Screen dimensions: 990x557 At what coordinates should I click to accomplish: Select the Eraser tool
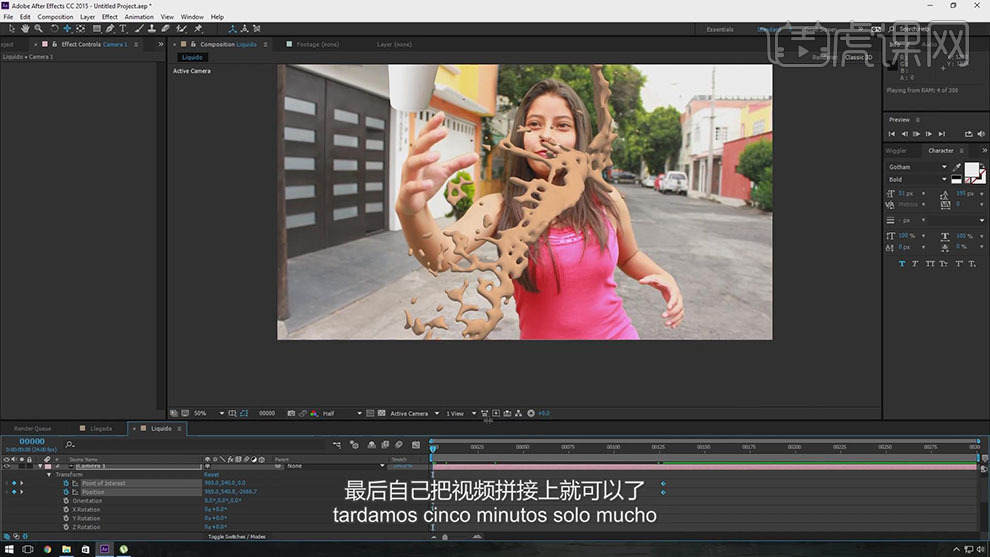(165, 28)
